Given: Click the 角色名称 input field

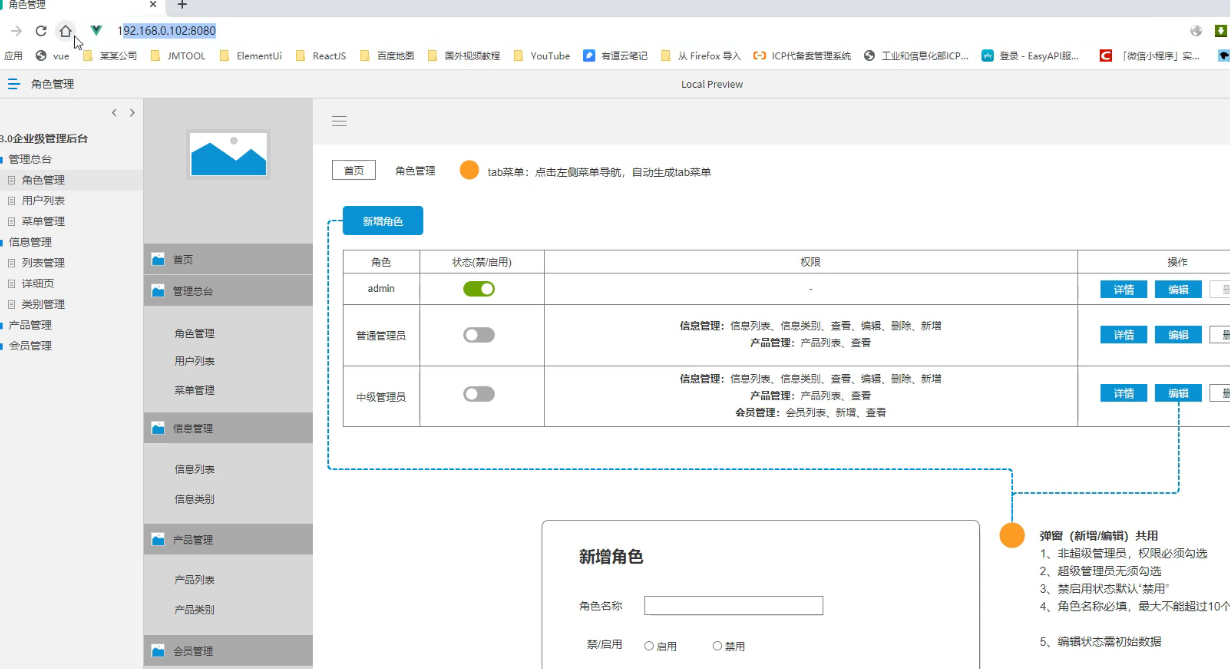Looking at the screenshot, I should [733, 605].
